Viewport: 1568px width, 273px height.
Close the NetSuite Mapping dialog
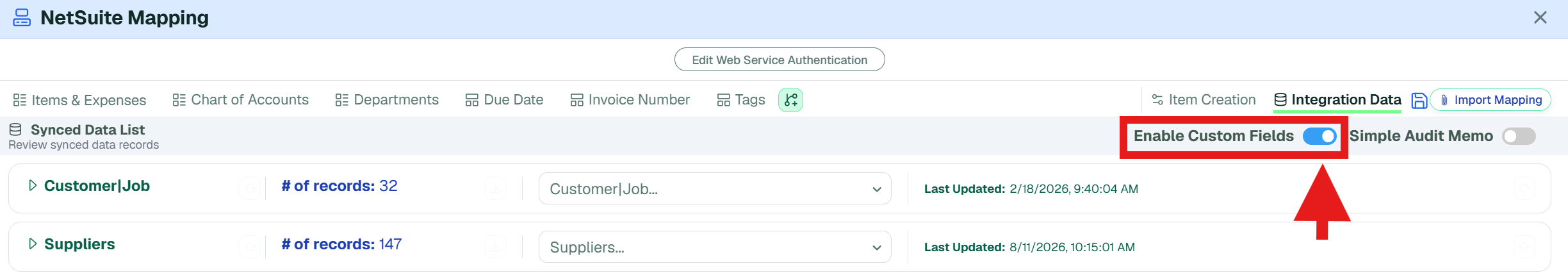[1540, 17]
